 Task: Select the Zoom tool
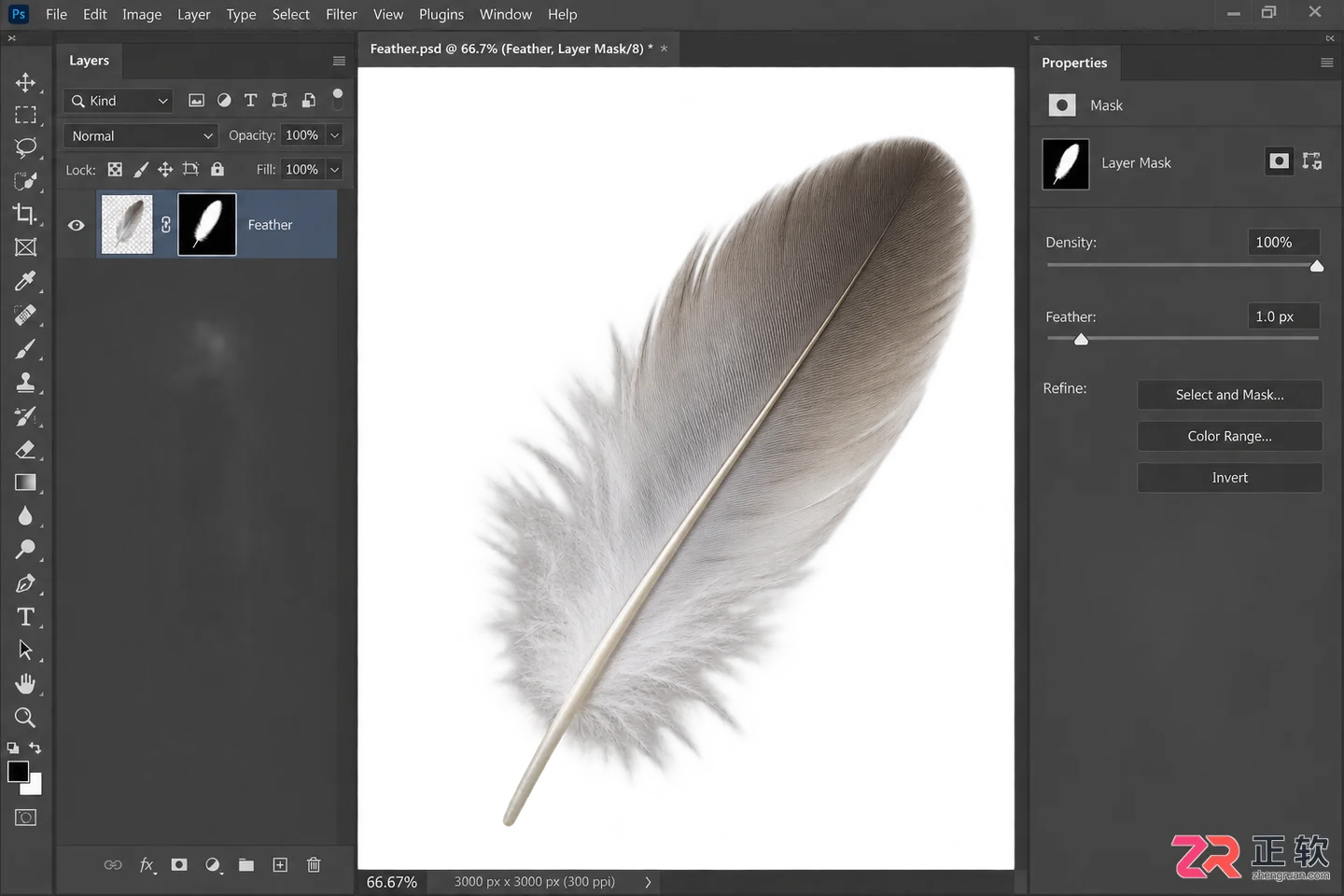coord(25,718)
